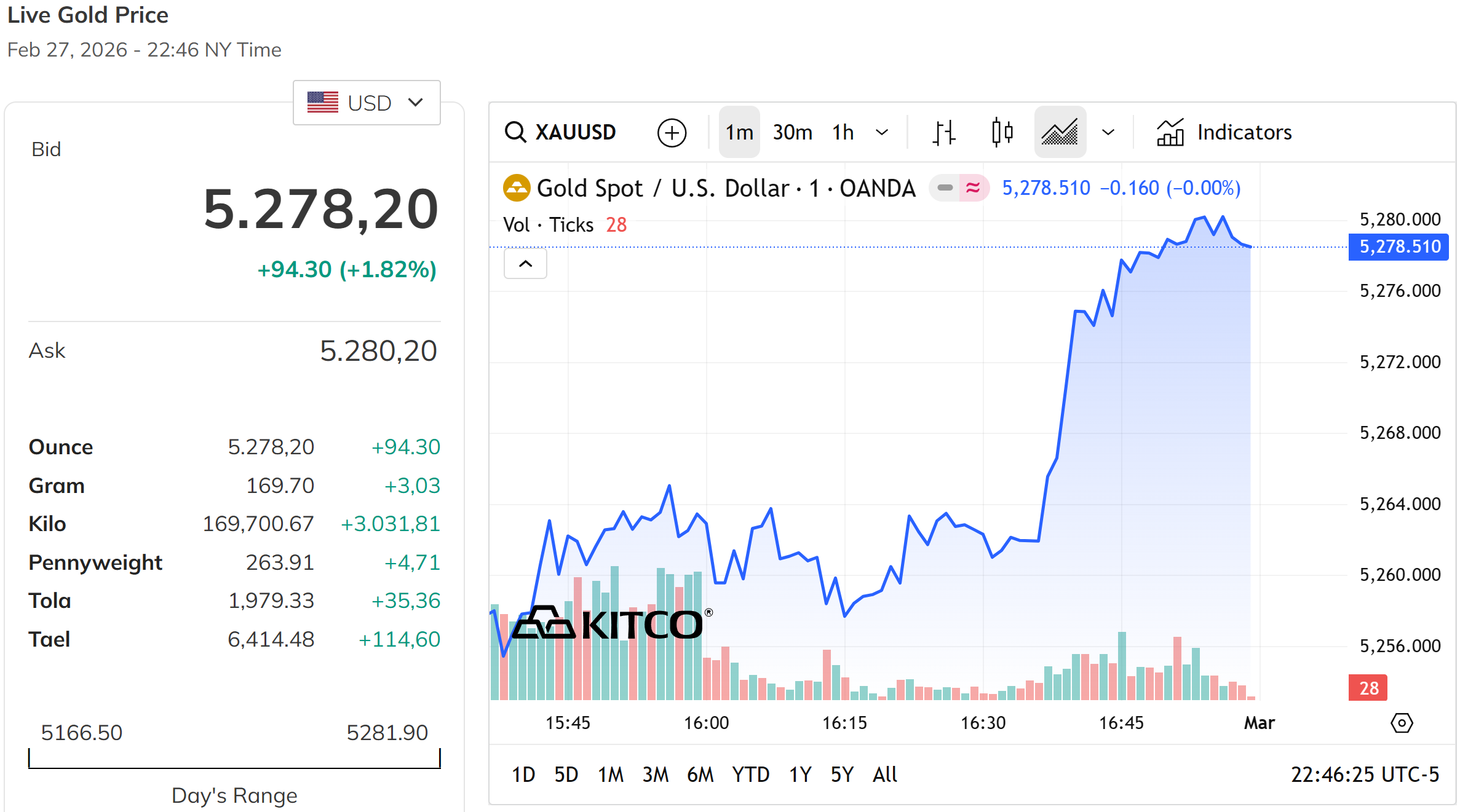1460x812 pixels.
Task: Collapse the chart legend arrow
Action: pos(525,264)
